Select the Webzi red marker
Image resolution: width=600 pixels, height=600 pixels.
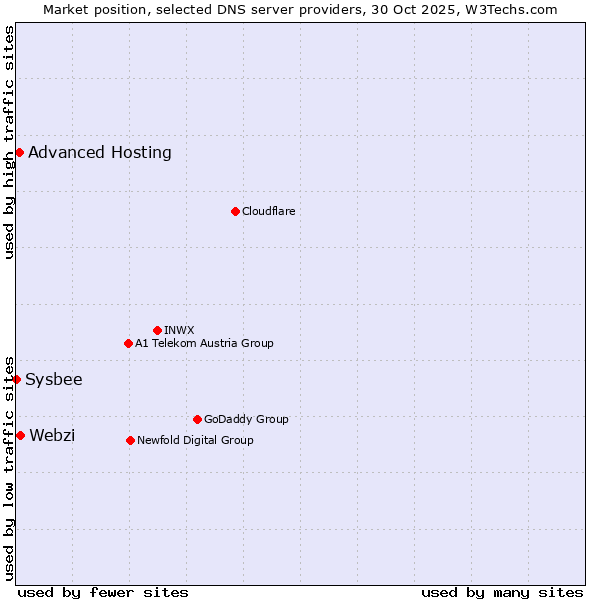click(x=20, y=435)
